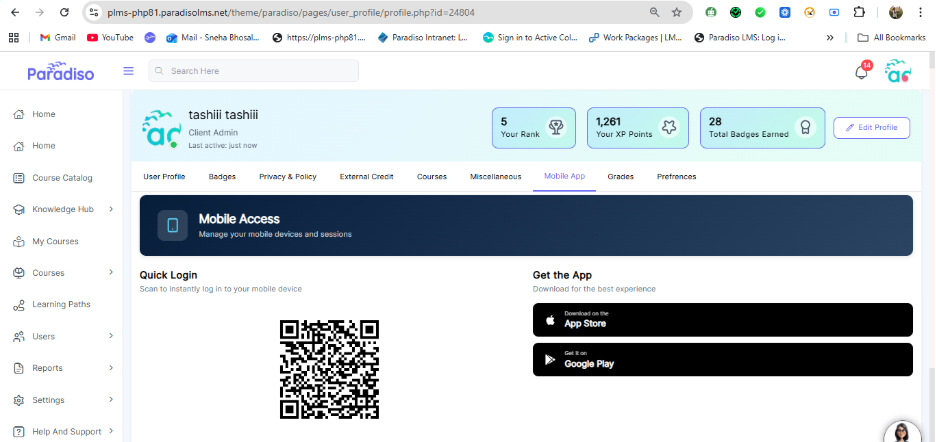This screenshot has width=936, height=442.
Task: Click the Edit Profile button
Action: 871,127
